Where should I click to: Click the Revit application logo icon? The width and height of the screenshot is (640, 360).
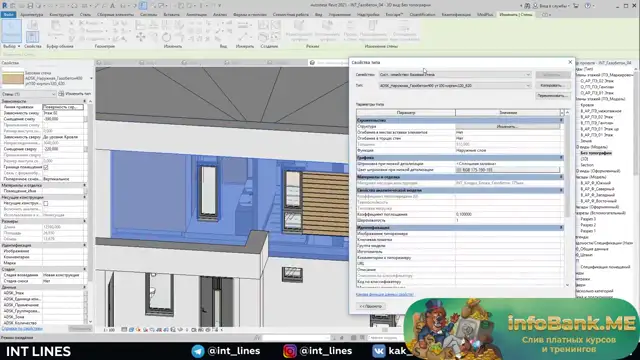[5, 6]
